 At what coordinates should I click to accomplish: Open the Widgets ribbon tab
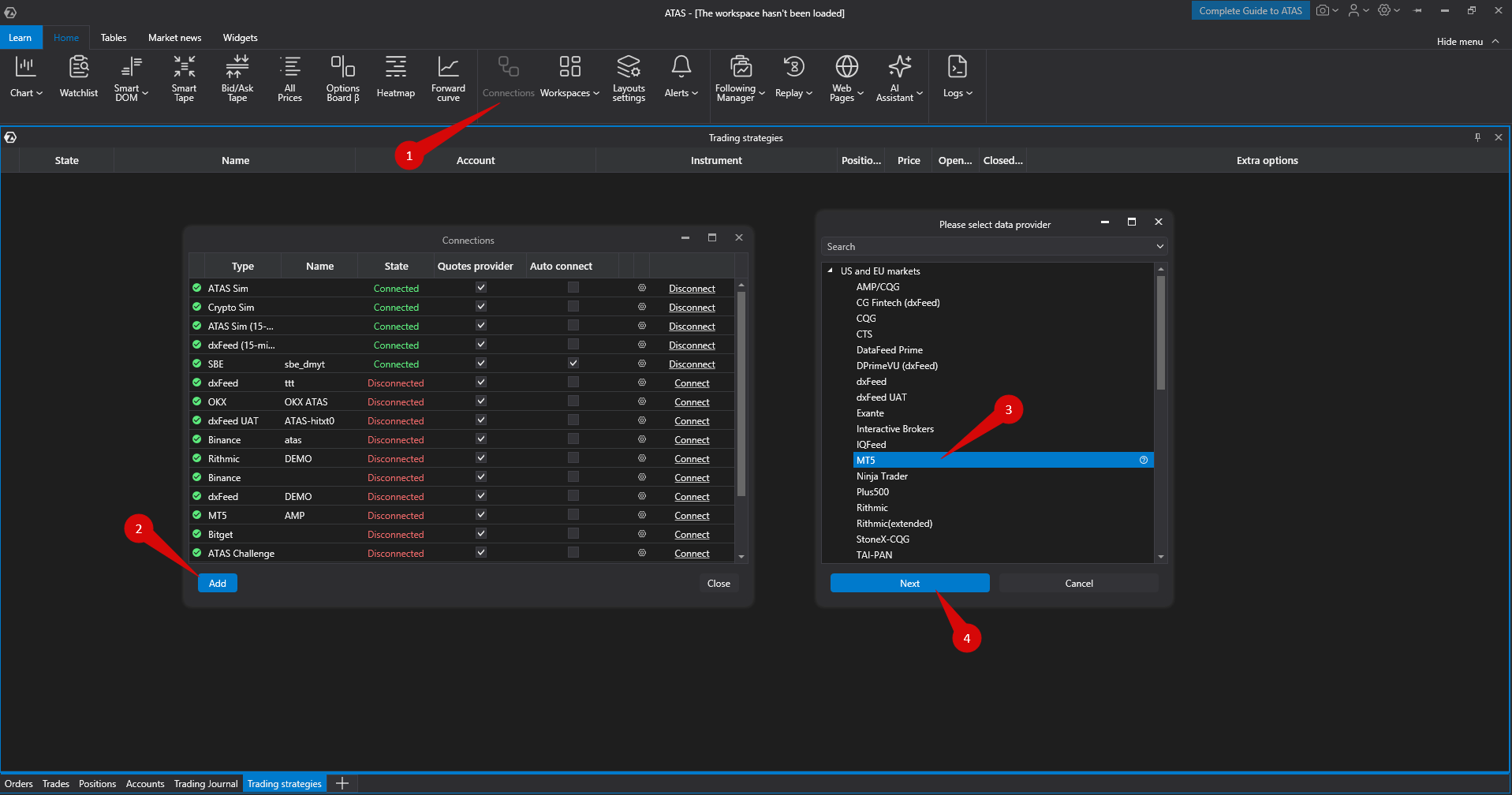(241, 38)
